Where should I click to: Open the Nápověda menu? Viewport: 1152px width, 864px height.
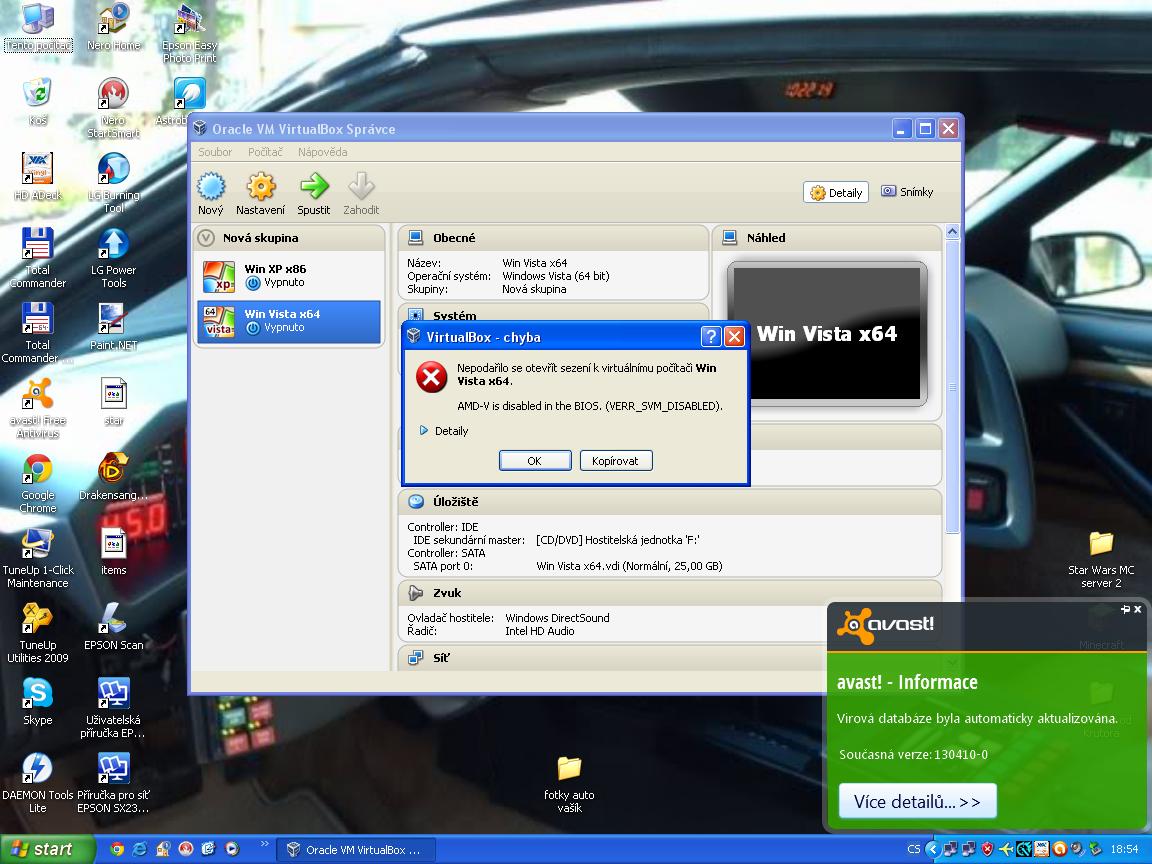[323, 152]
